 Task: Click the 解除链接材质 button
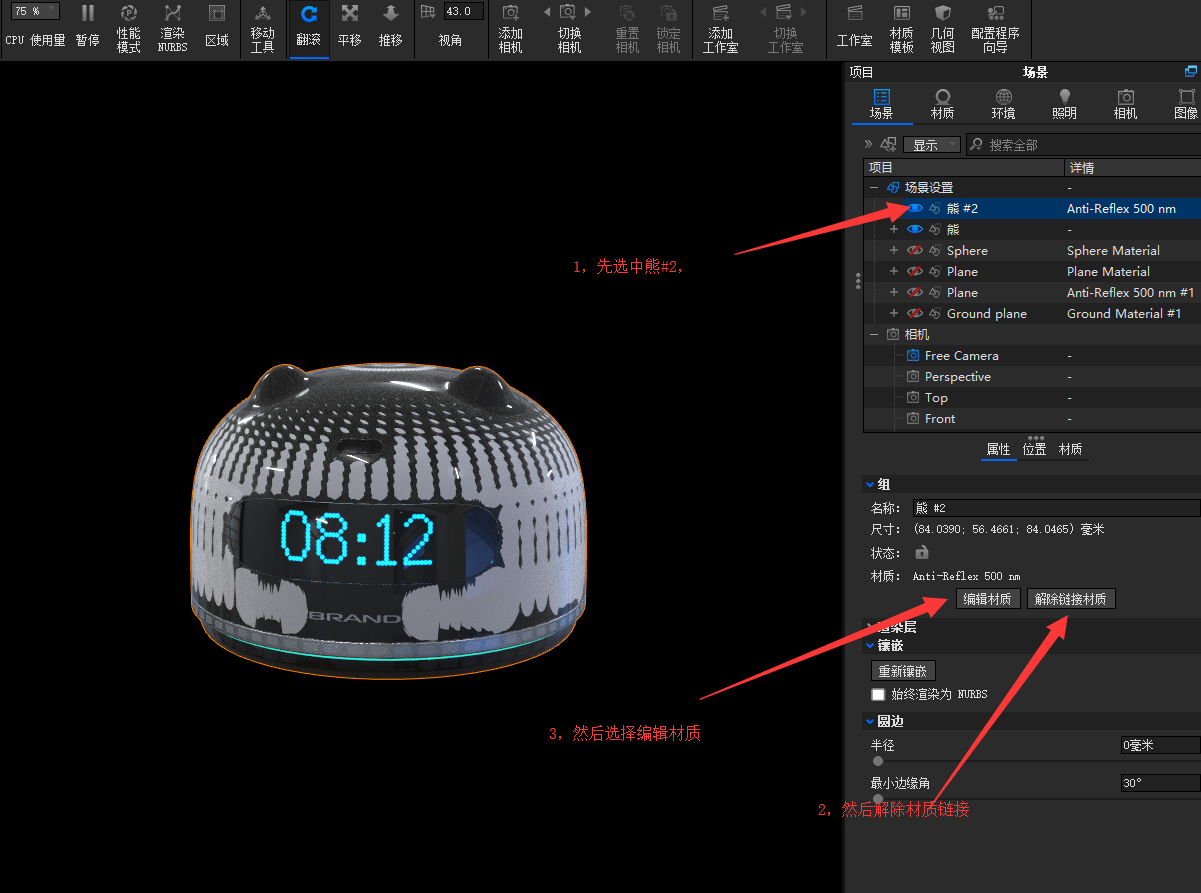(x=1071, y=599)
